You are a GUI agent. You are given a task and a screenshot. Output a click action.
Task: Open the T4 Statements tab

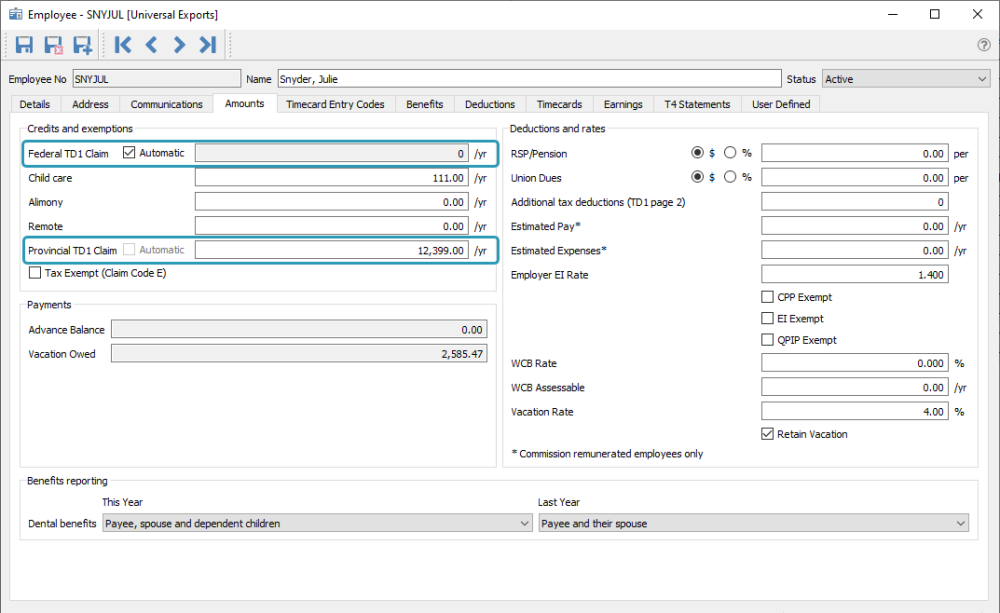point(697,104)
